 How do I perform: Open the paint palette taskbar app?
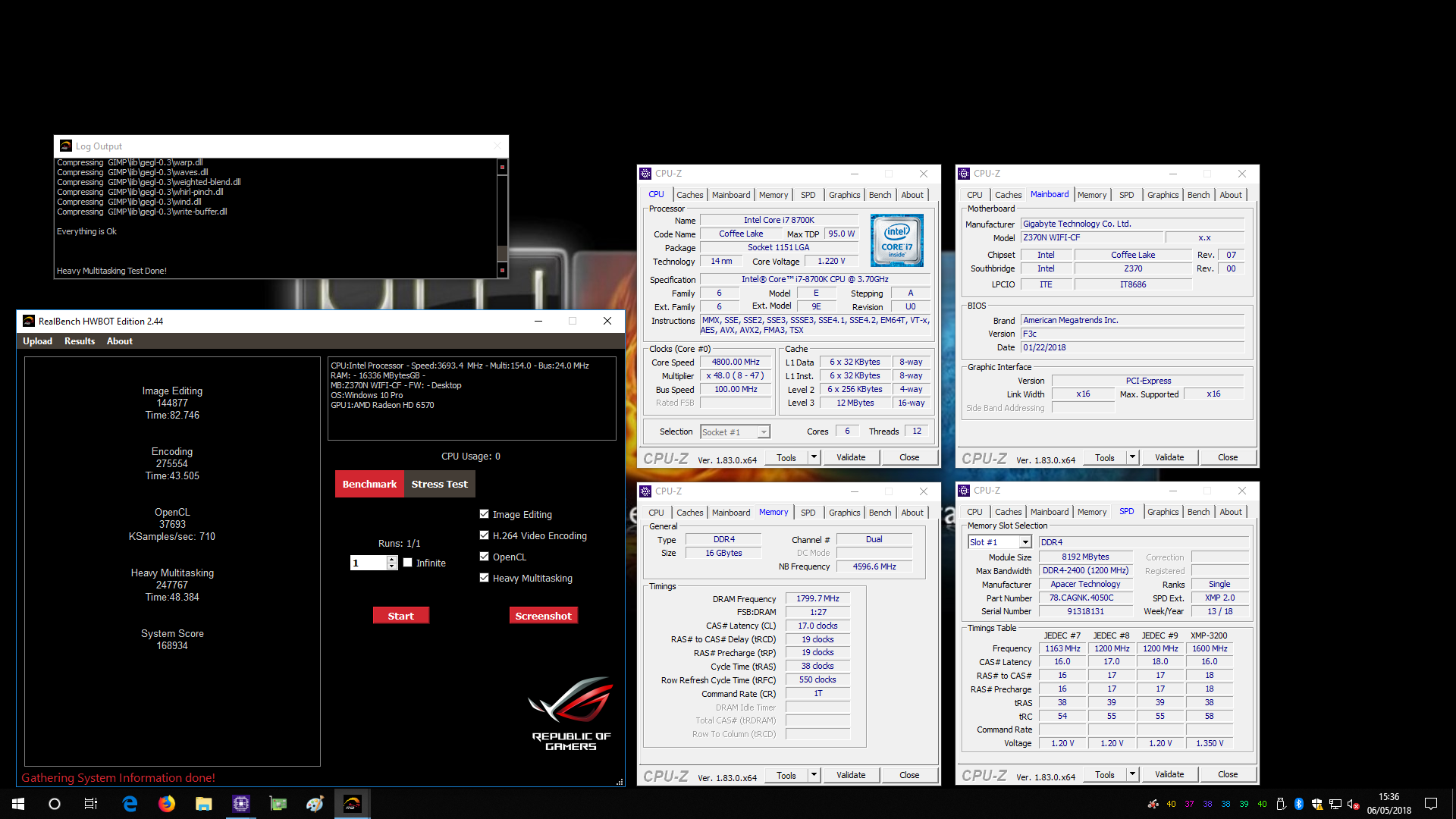[315, 804]
